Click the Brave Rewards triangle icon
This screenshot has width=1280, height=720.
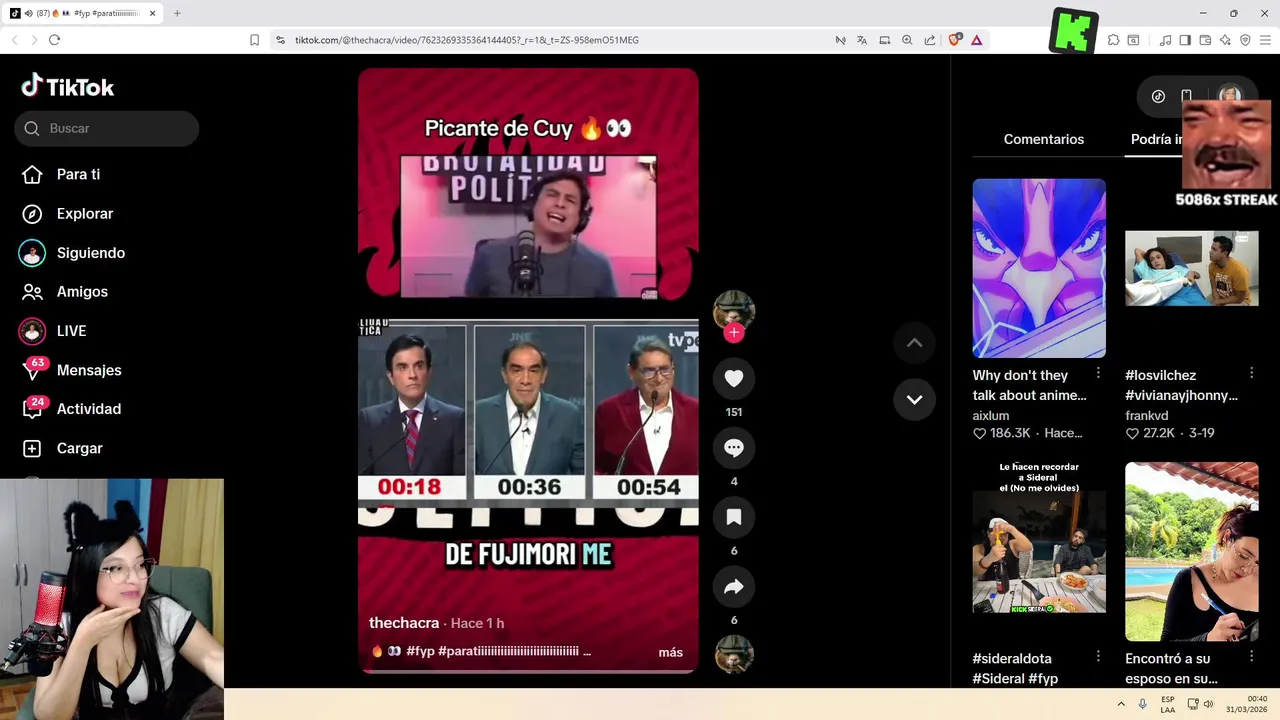pyautogui.click(x=976, y=40)
